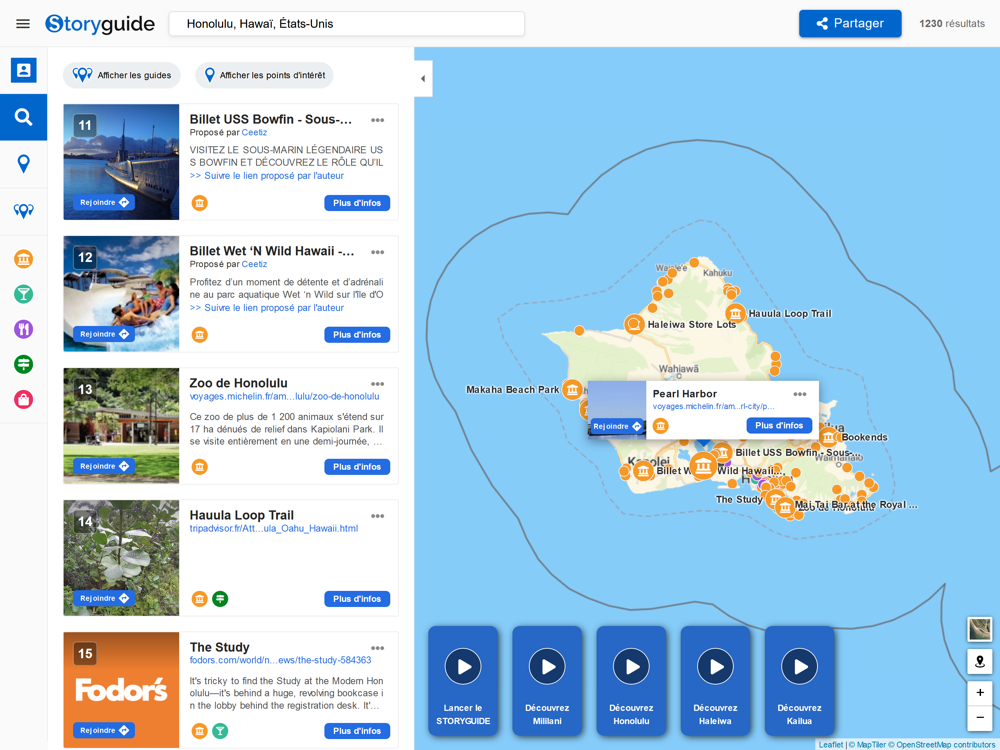The height and width of the screenshot is (750, 1000).
Task: Zoom in on the map
Action: point(980,693)
